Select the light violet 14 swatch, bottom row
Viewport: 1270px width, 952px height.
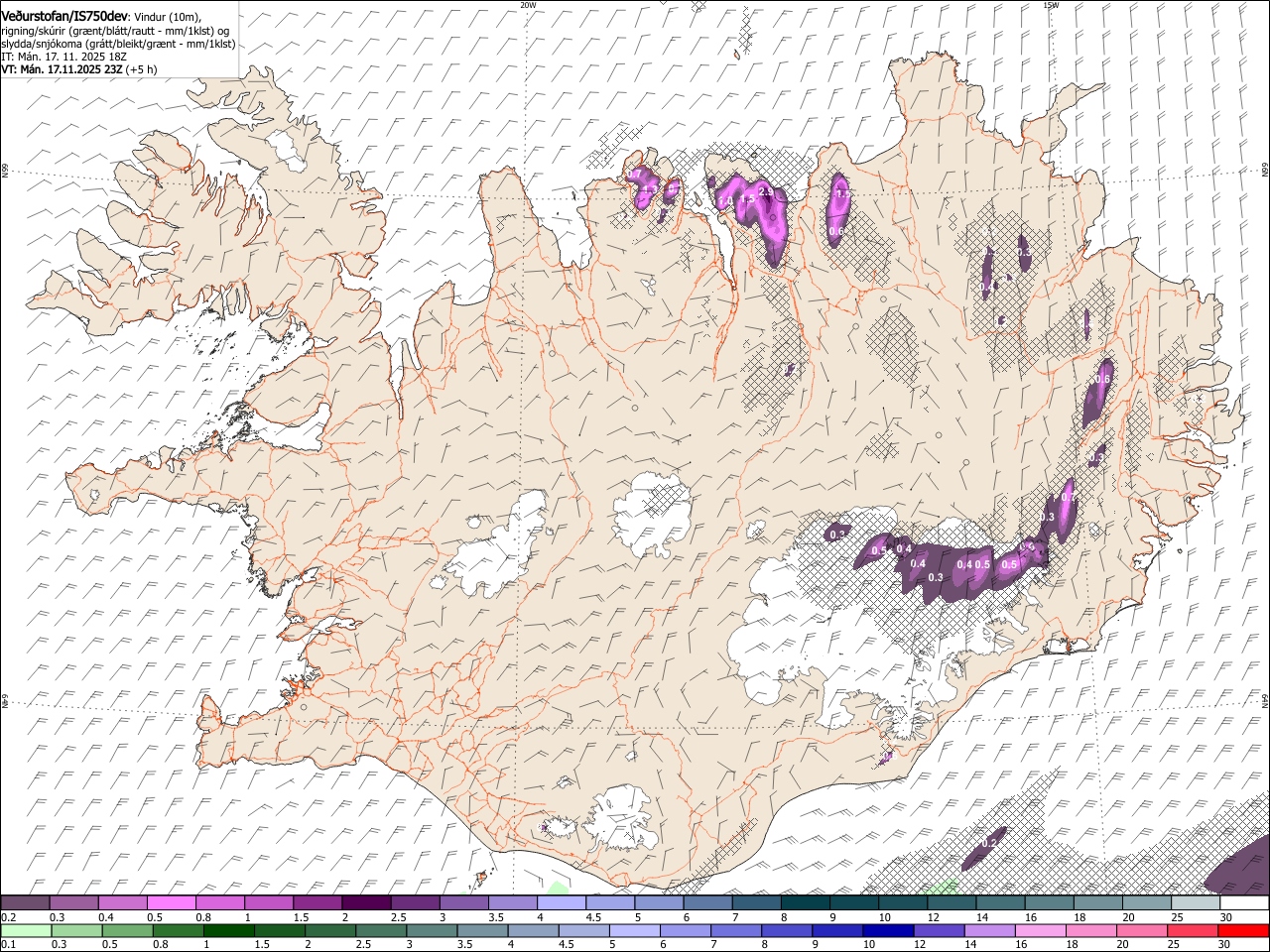coord(989,931)
